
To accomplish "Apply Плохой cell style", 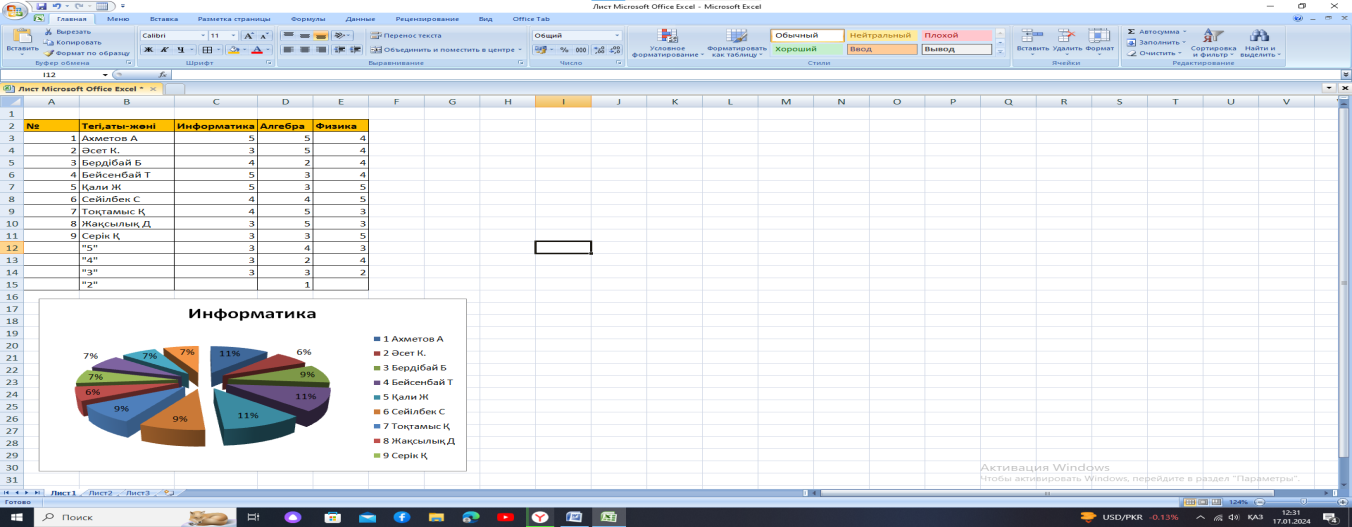I will click(956, 35).
